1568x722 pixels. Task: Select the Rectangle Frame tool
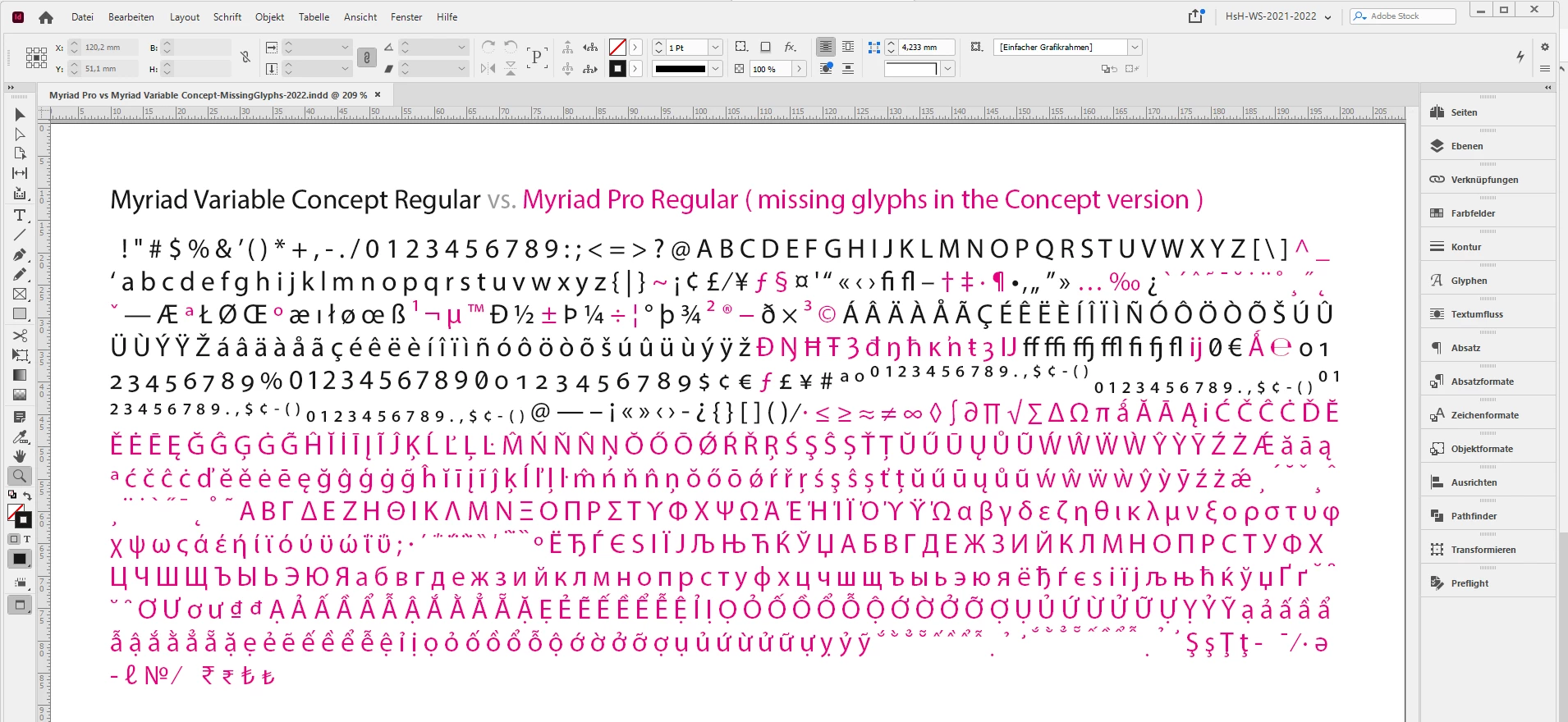click(20, 294)
